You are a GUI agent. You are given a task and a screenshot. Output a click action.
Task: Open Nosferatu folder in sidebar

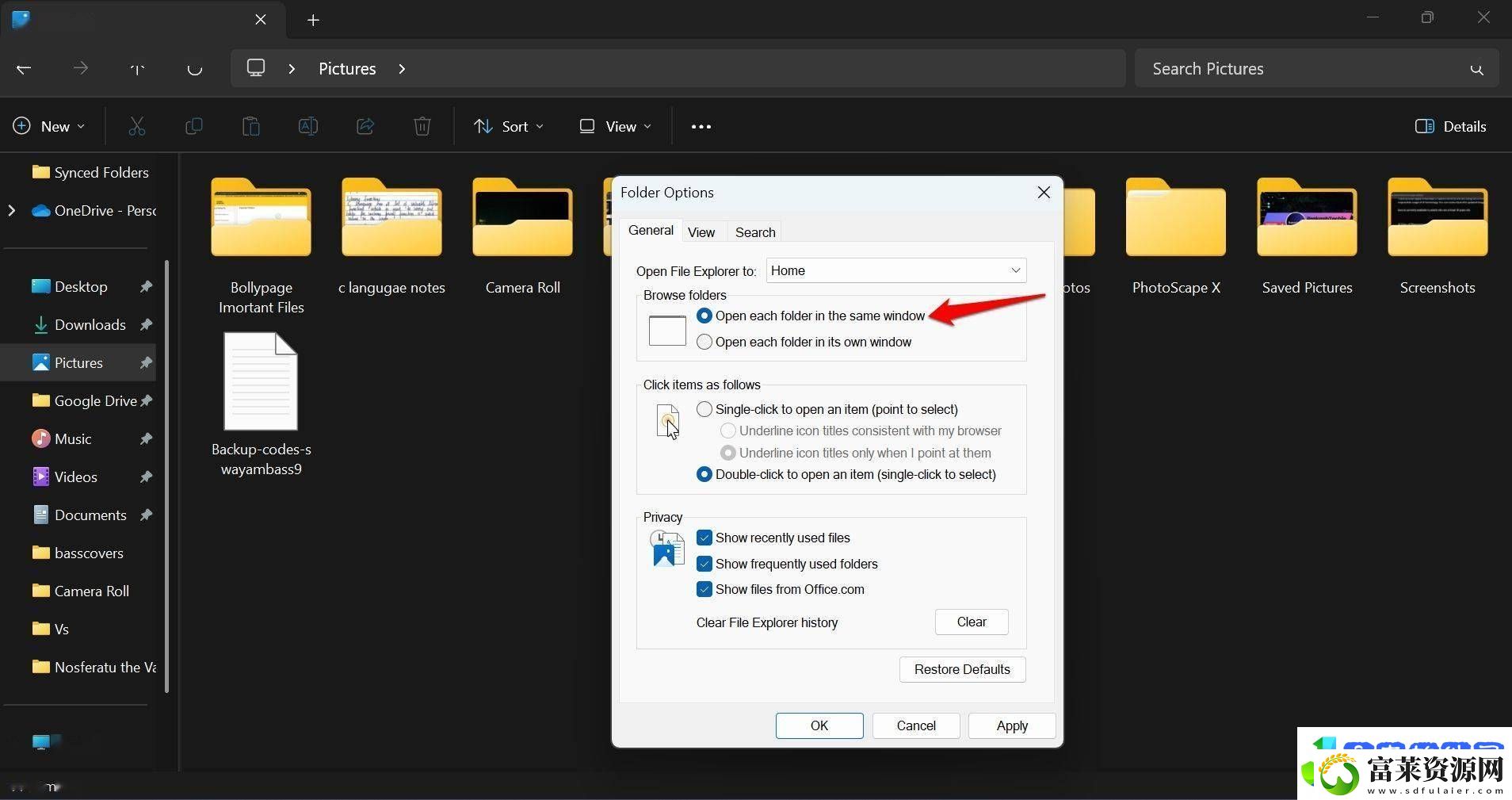click(x=94, y=667)
